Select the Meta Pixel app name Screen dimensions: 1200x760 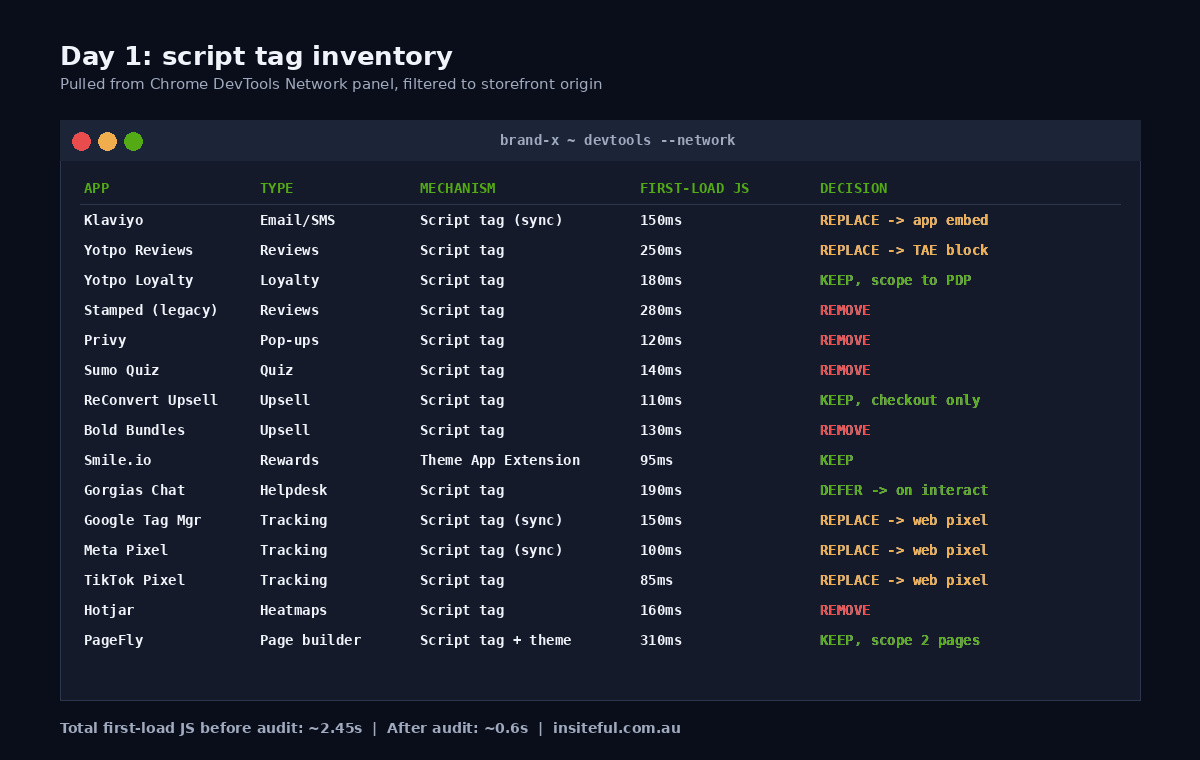[126, 550]
